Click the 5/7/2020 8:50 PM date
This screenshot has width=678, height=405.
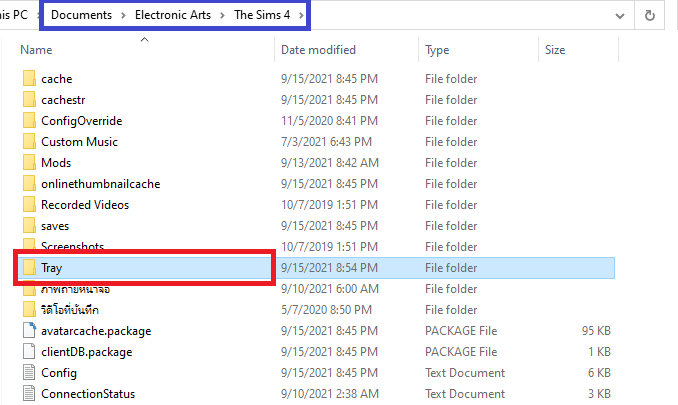click(x=326, y=309)
